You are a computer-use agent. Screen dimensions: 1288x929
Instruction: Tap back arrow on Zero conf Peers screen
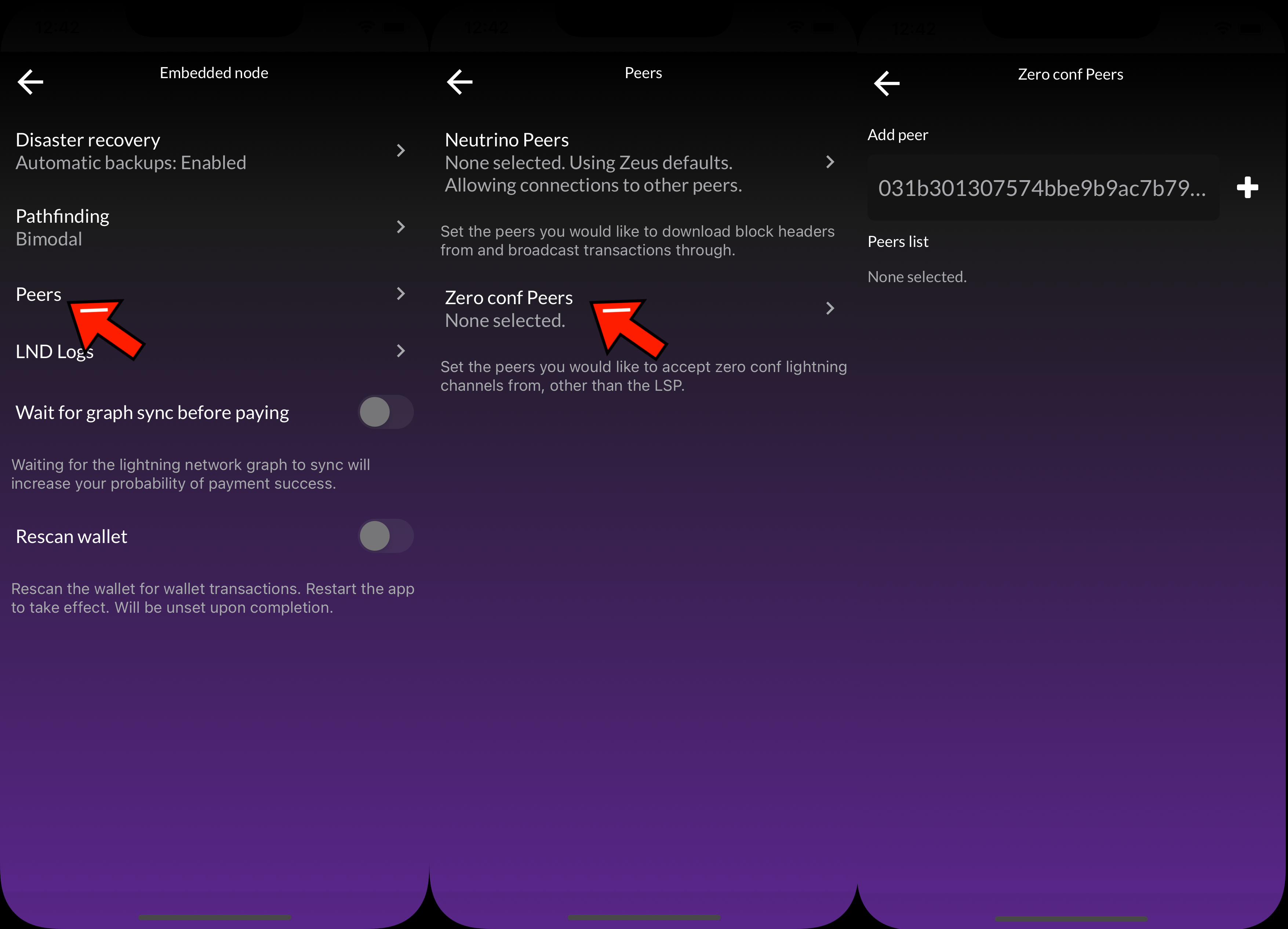(x=887, y=84)
